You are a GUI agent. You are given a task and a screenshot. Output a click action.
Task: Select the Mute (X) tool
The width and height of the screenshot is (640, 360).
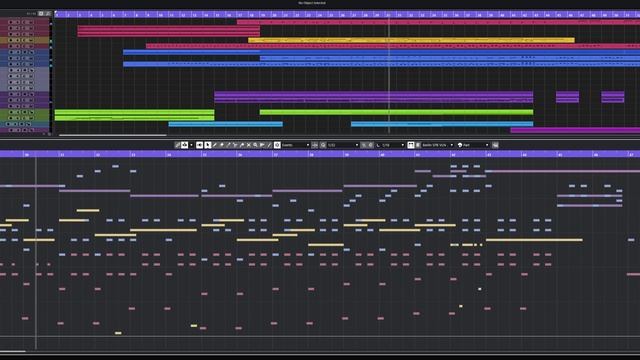249,145
